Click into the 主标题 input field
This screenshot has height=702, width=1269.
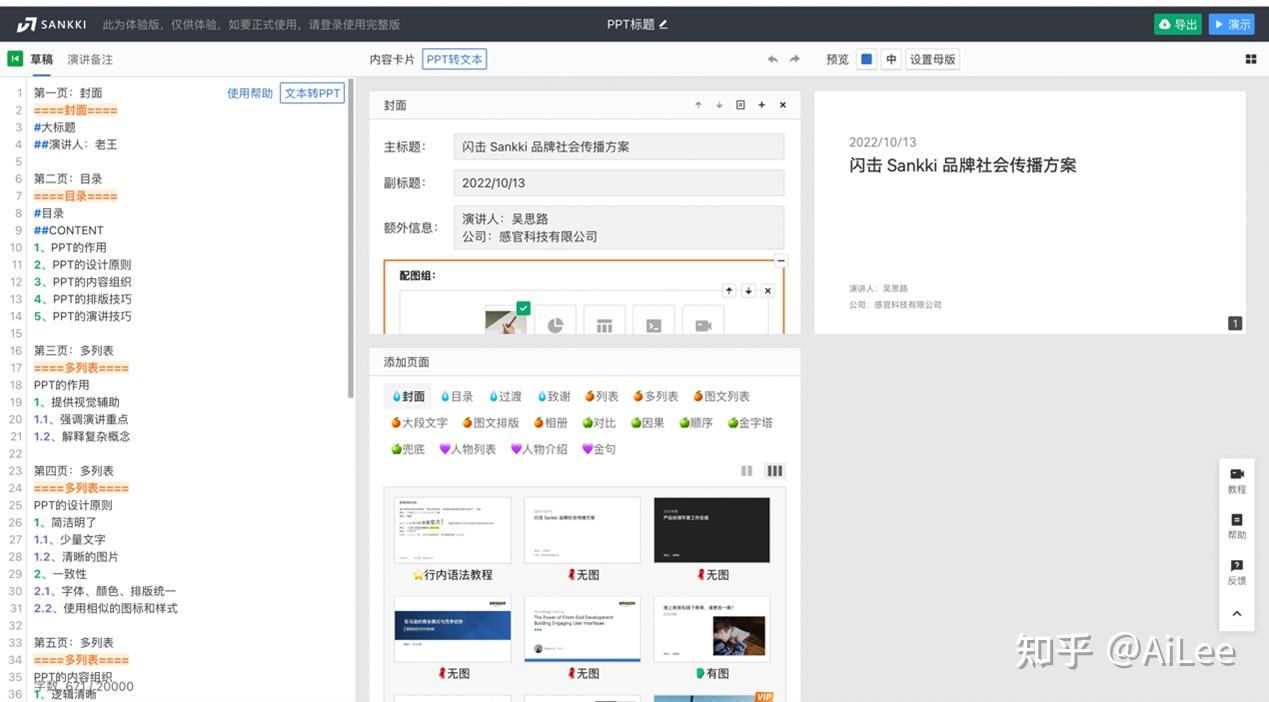click(619, 147)
